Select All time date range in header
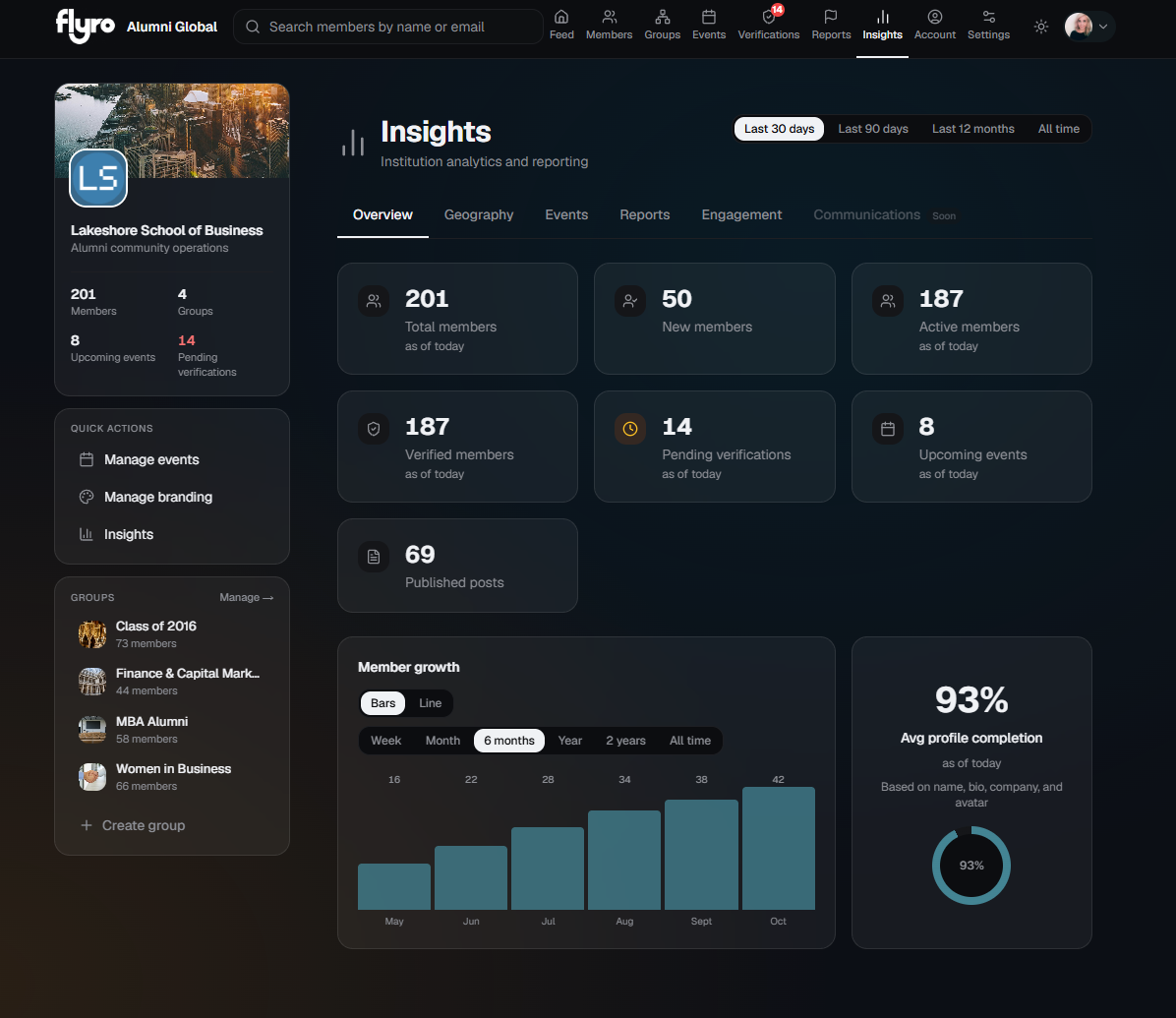 pyautogui.click(x=1058, y=129)
